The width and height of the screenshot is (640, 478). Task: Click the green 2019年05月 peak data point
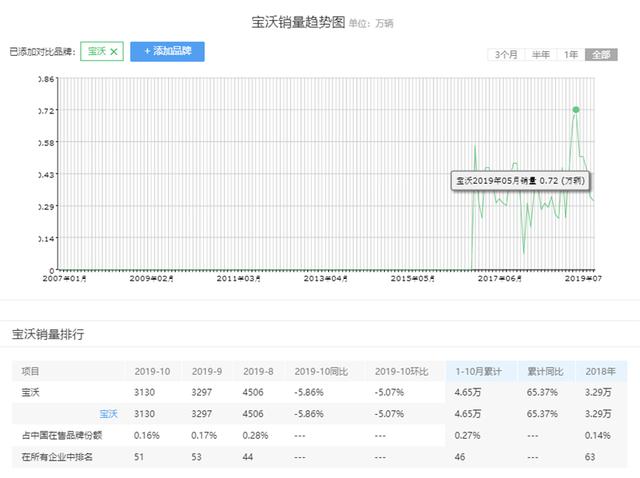[576, 109]
